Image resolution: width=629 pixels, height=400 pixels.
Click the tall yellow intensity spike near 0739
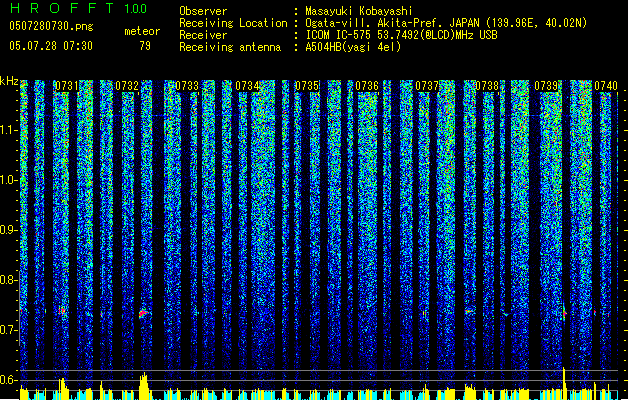(x=564, y=383)
